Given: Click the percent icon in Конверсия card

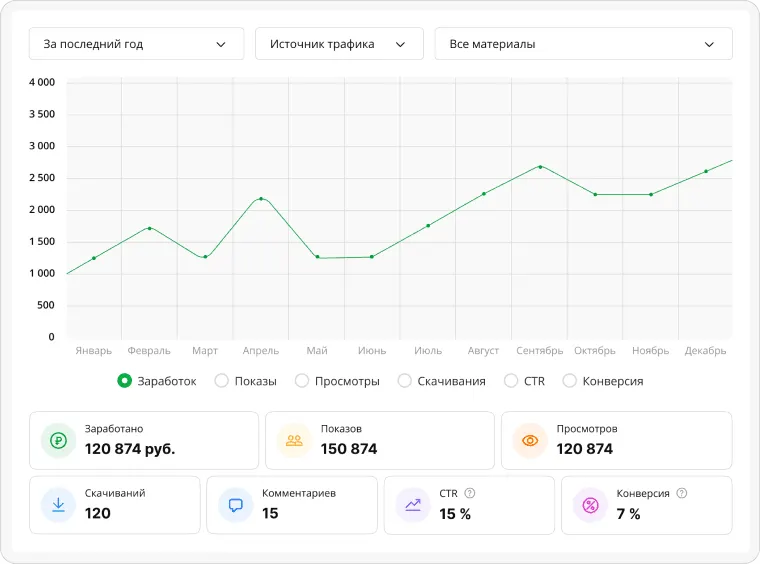Looking at the screenshot, I should 590,505.
